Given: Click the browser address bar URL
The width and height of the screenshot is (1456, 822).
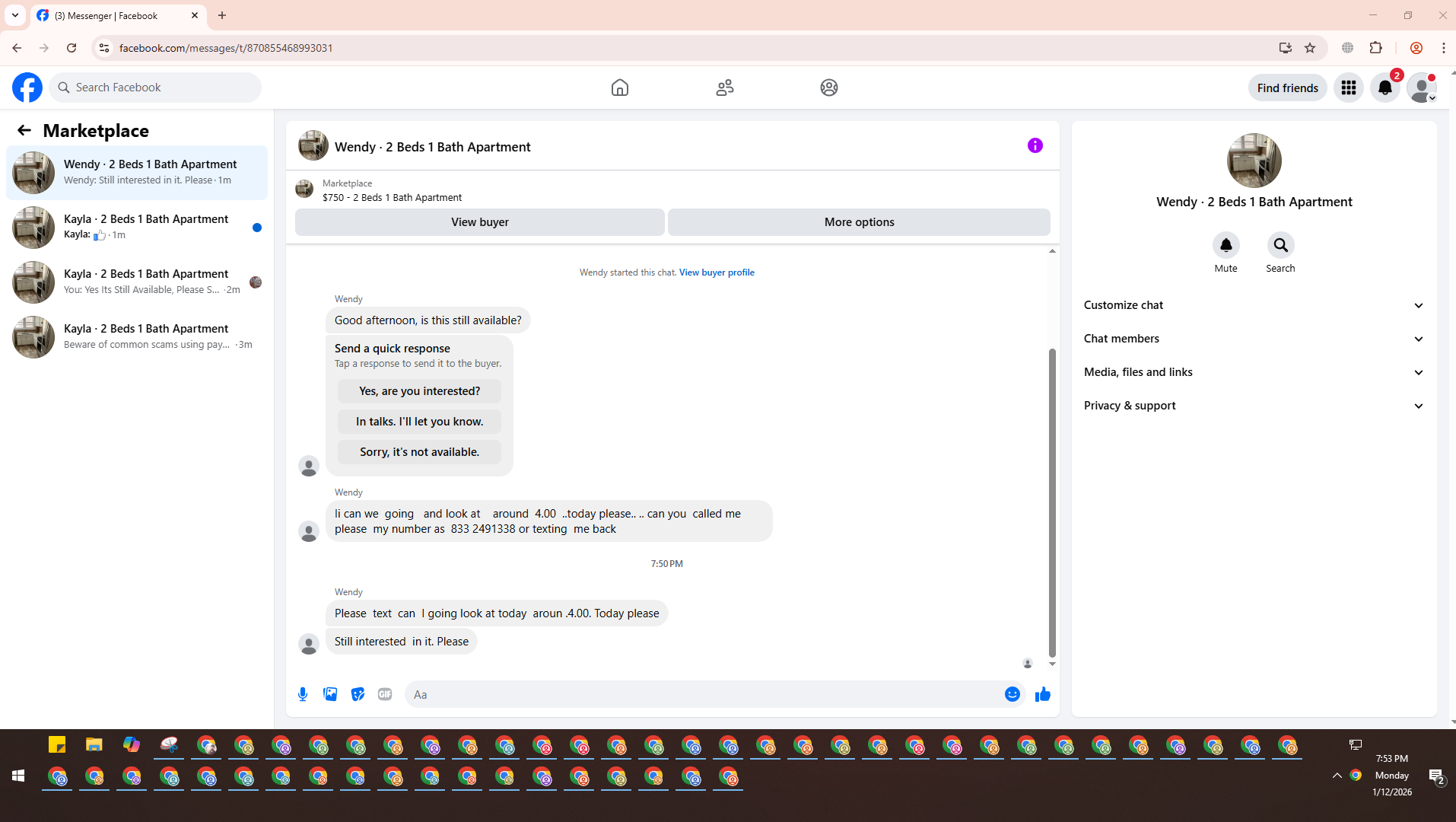Looking at the screenshot, I should (x=226, y=48).
